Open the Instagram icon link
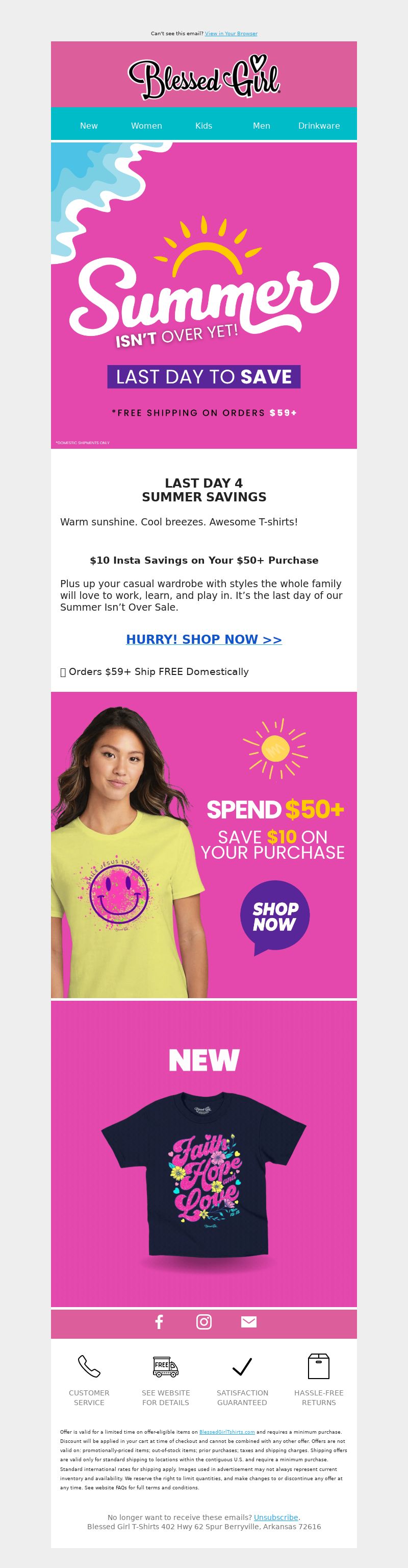 pyautogui.click(x=203, y=1321)
